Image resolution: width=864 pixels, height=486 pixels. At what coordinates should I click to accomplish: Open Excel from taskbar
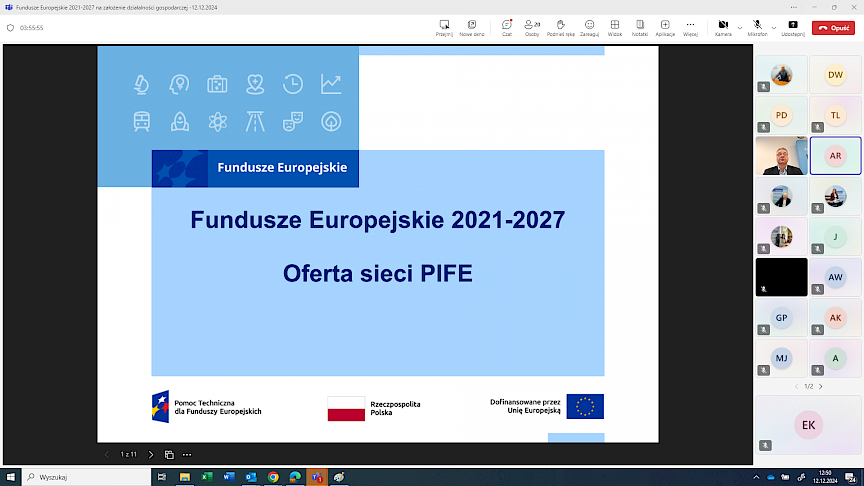207,477
